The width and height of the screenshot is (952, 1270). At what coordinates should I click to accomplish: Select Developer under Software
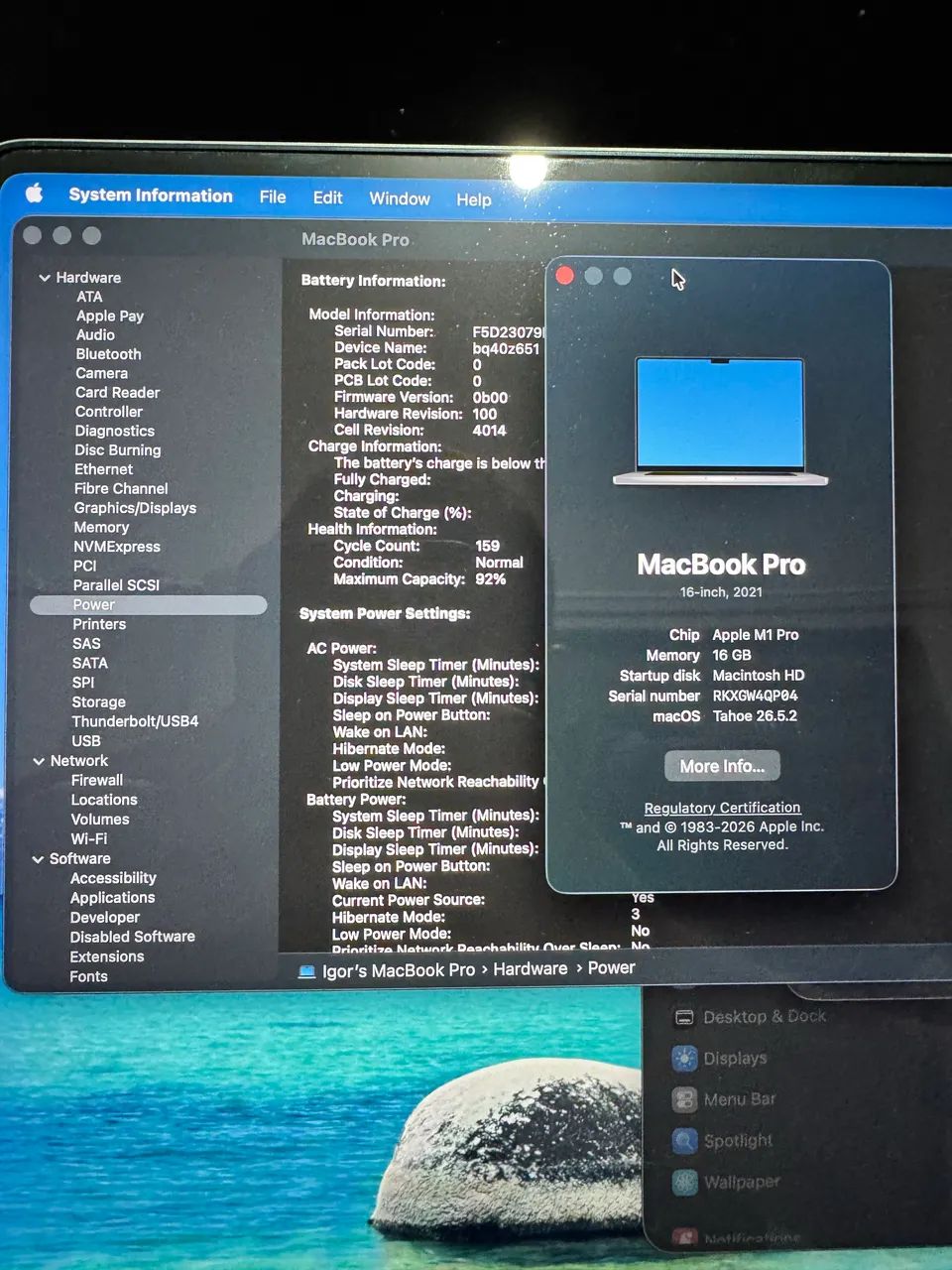105,918
